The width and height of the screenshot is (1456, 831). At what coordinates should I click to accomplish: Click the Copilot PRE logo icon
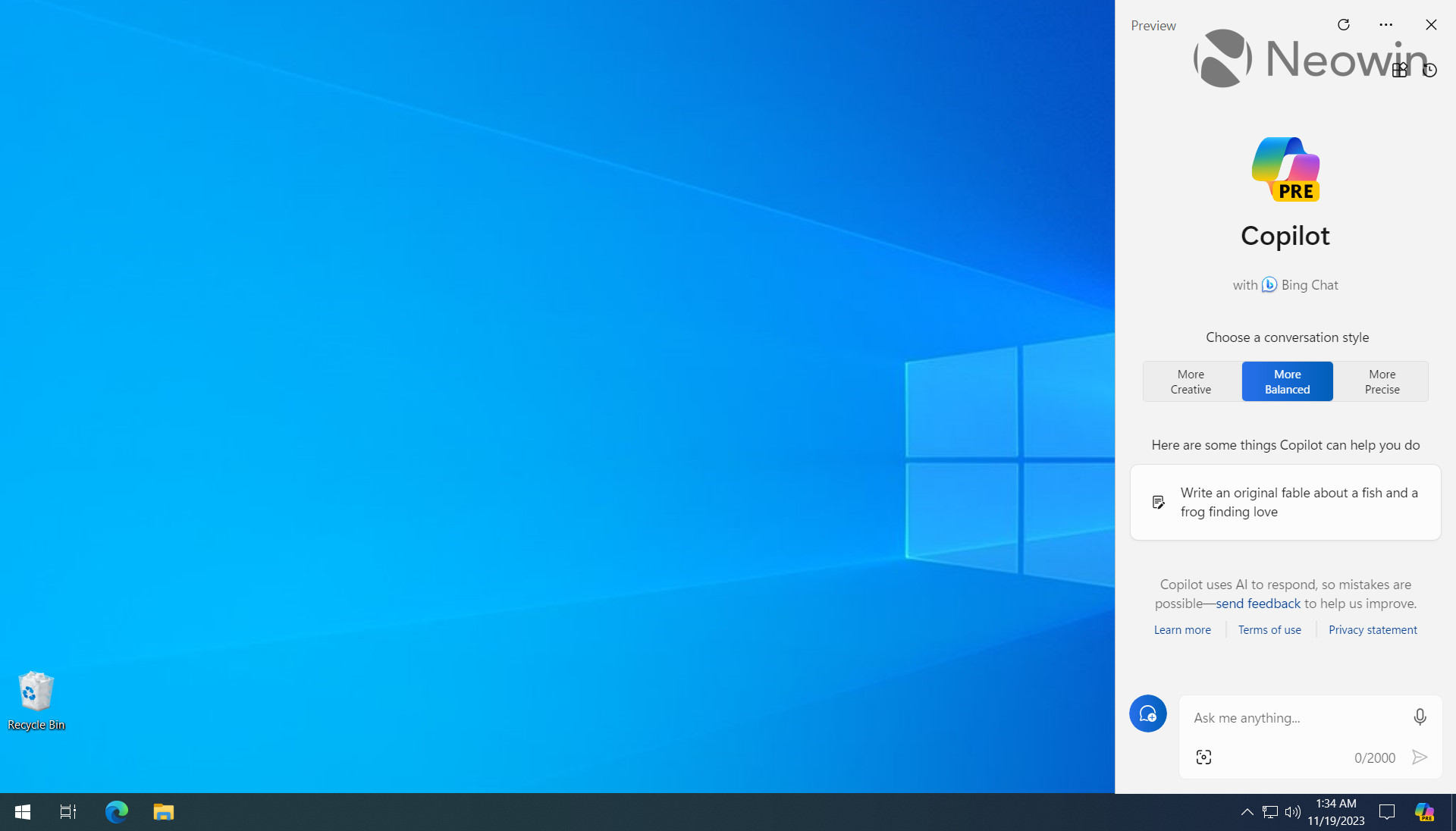click(x=1285, y=167)
